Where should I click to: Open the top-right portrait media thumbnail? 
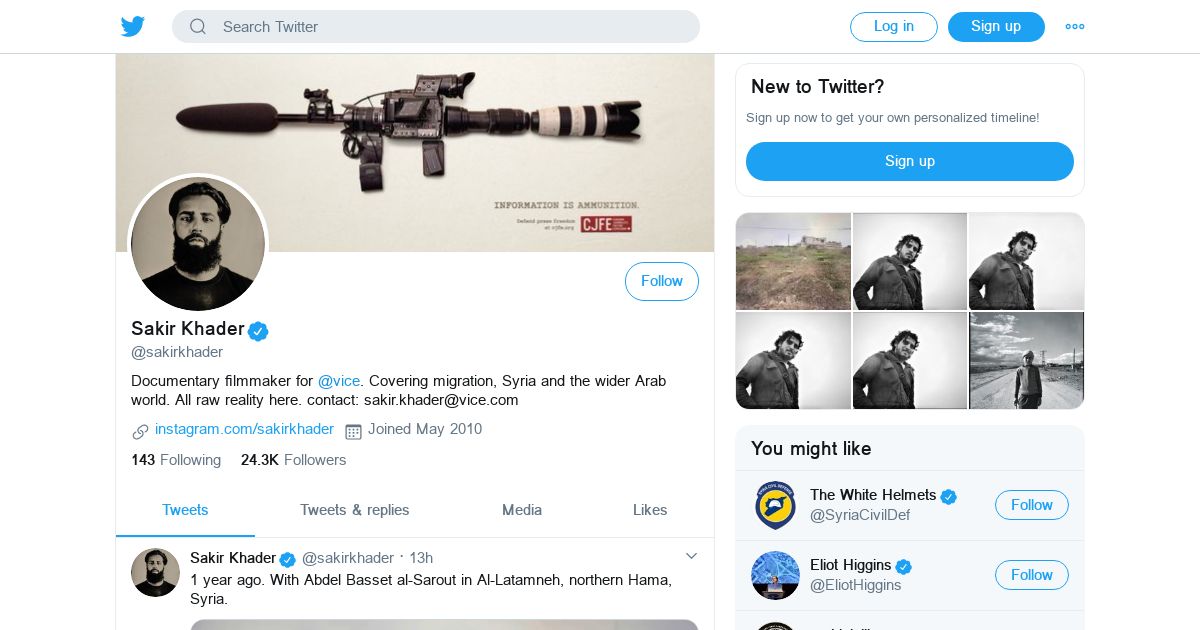pyautogui.click(x=1026, y=261)
